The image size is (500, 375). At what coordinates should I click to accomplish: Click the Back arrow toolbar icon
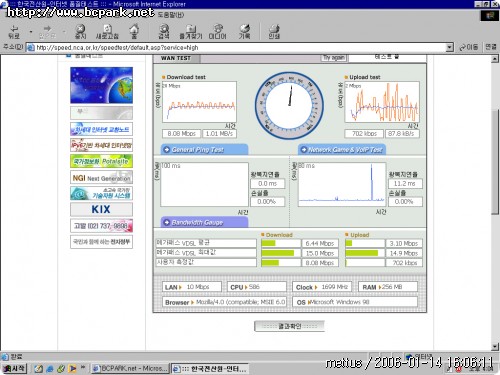(x=14, y=32)
